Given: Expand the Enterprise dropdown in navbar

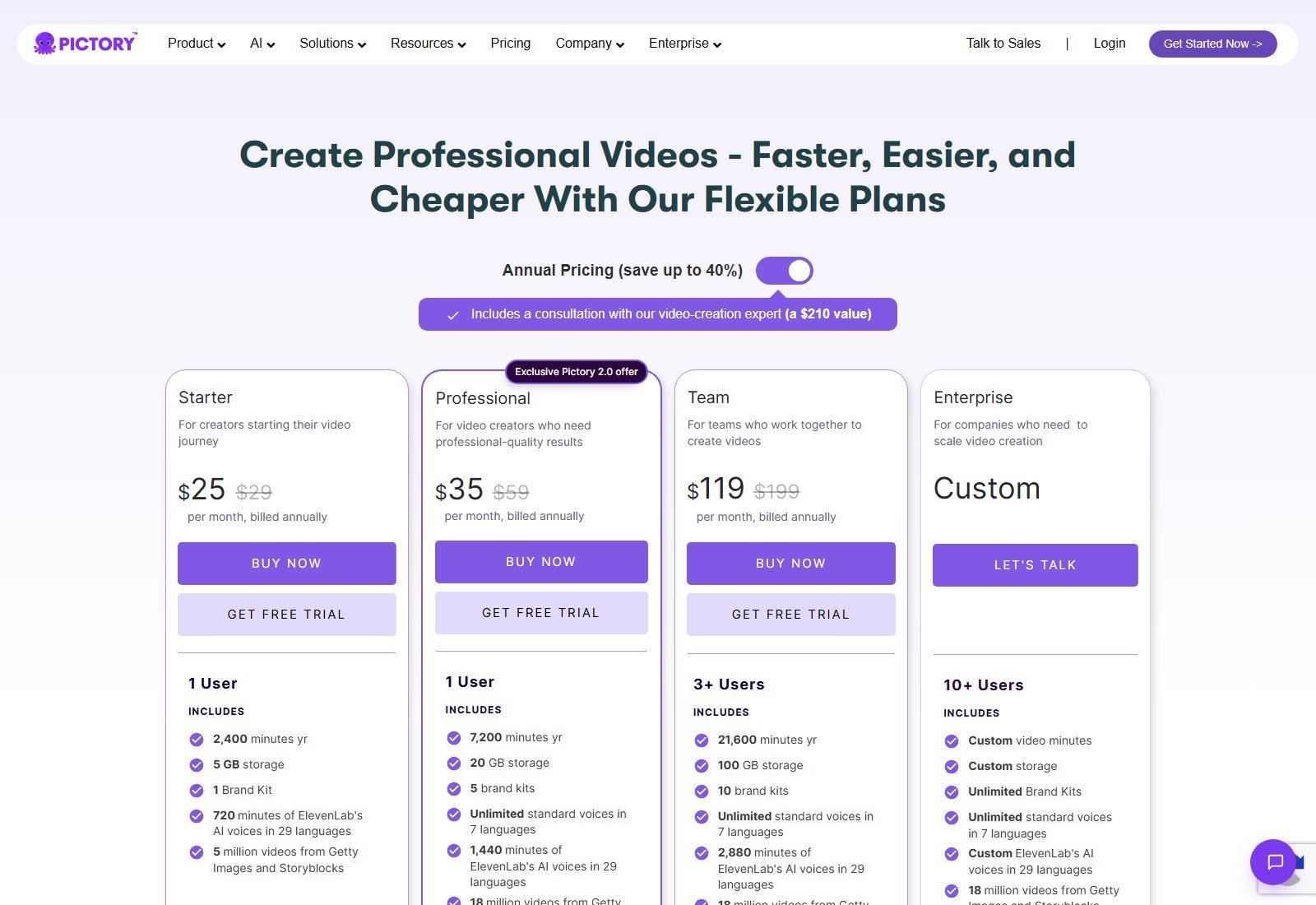Looking at the screenshot, I should tap(685, 44).
